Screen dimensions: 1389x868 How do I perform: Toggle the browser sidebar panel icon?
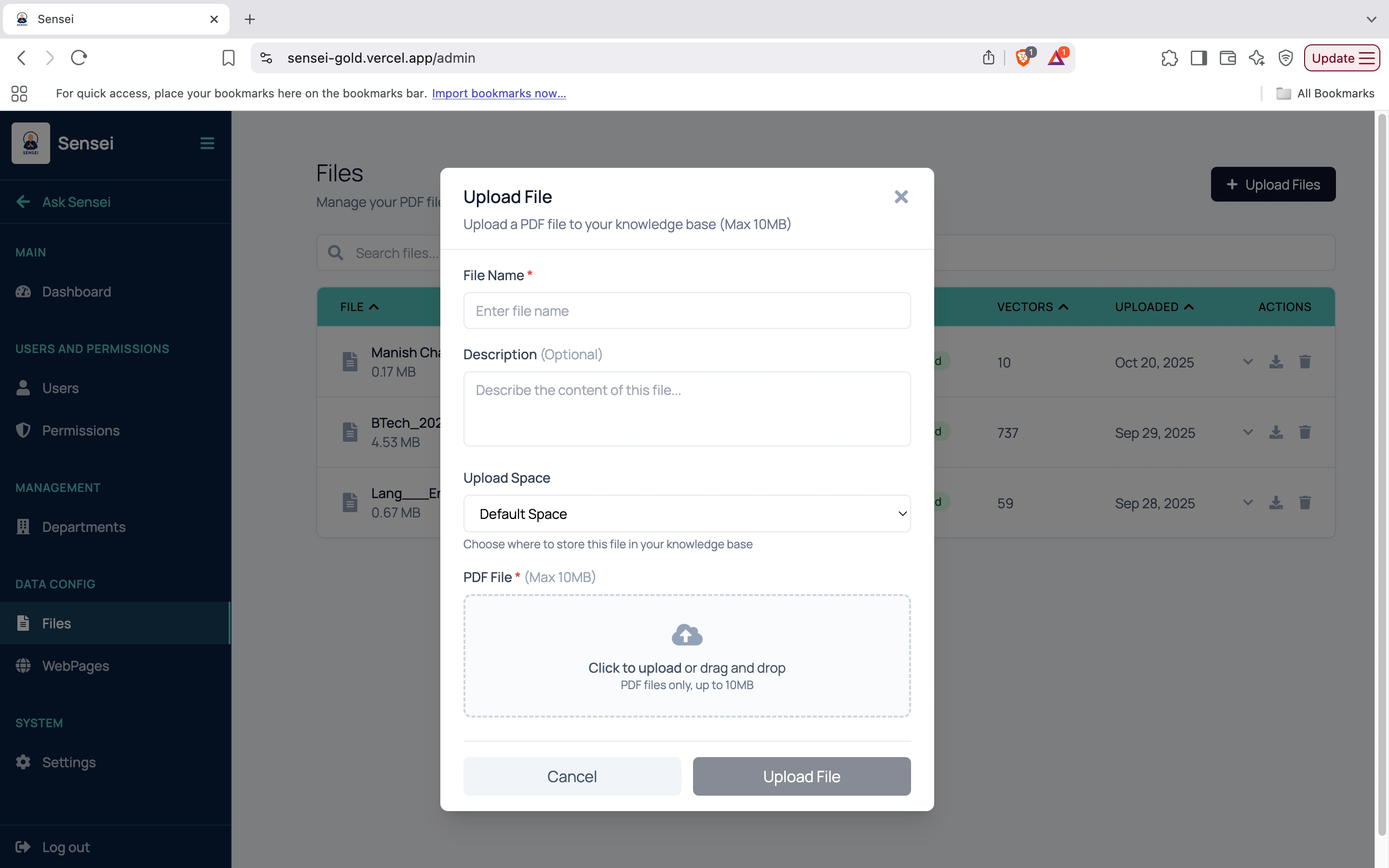(x=1198, y=58)
